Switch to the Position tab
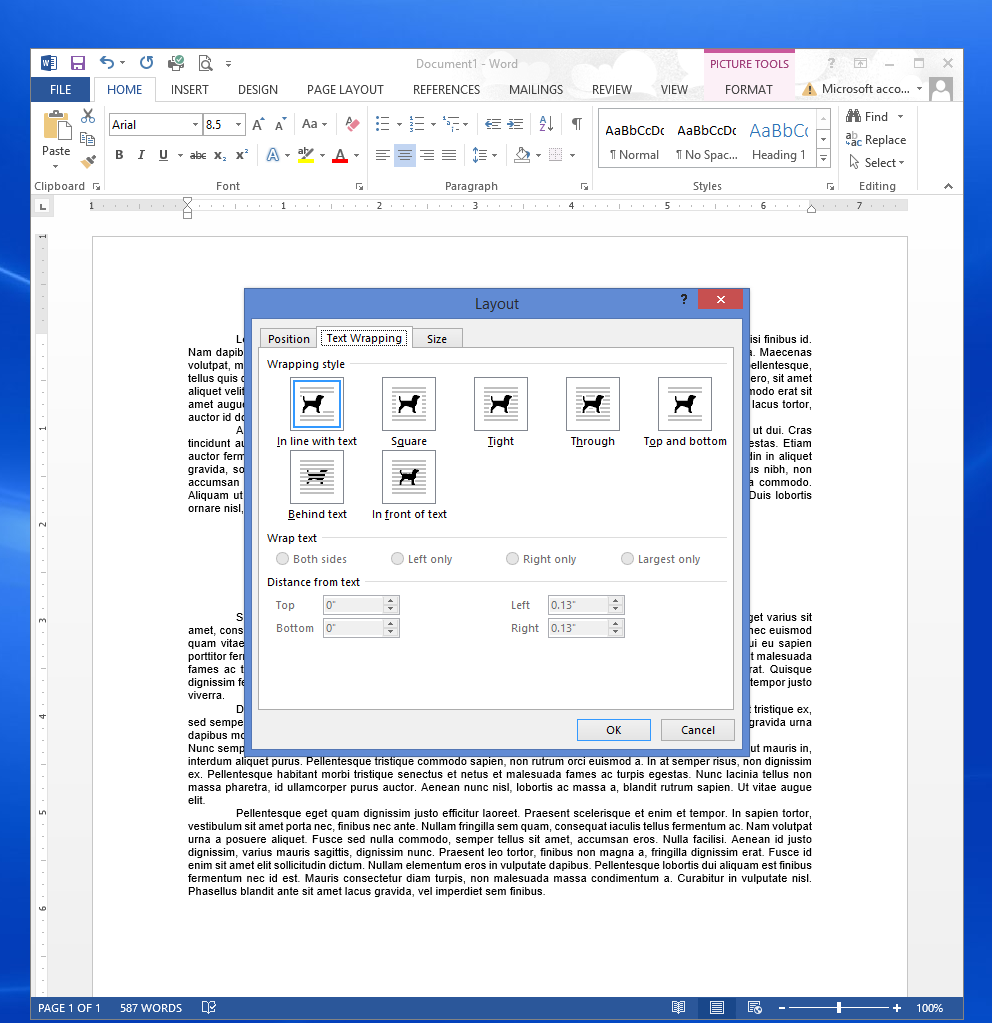This screenshot has height=1023, width=992. [288, 339]
